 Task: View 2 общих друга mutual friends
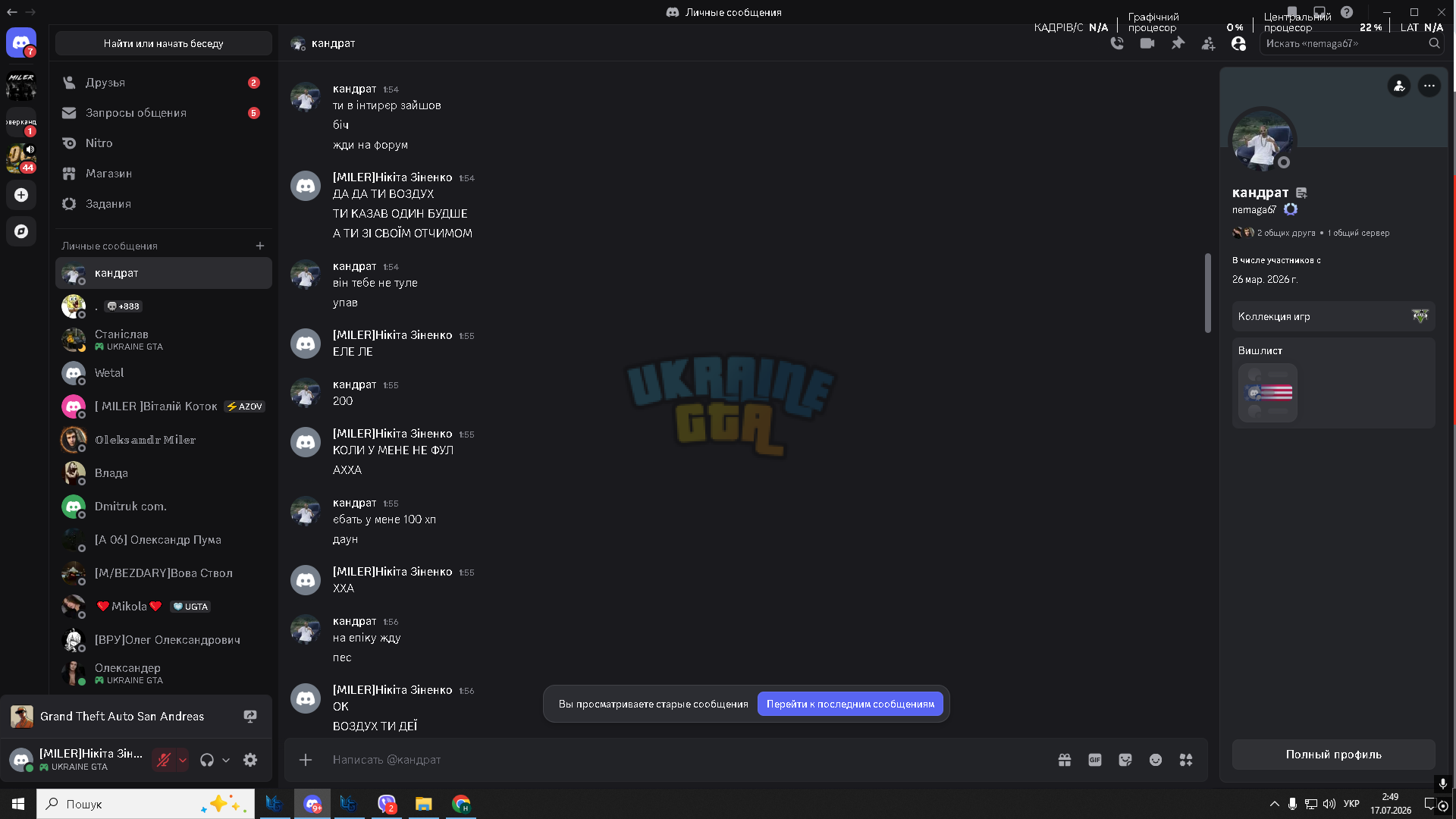click(x=1274, y=233)
